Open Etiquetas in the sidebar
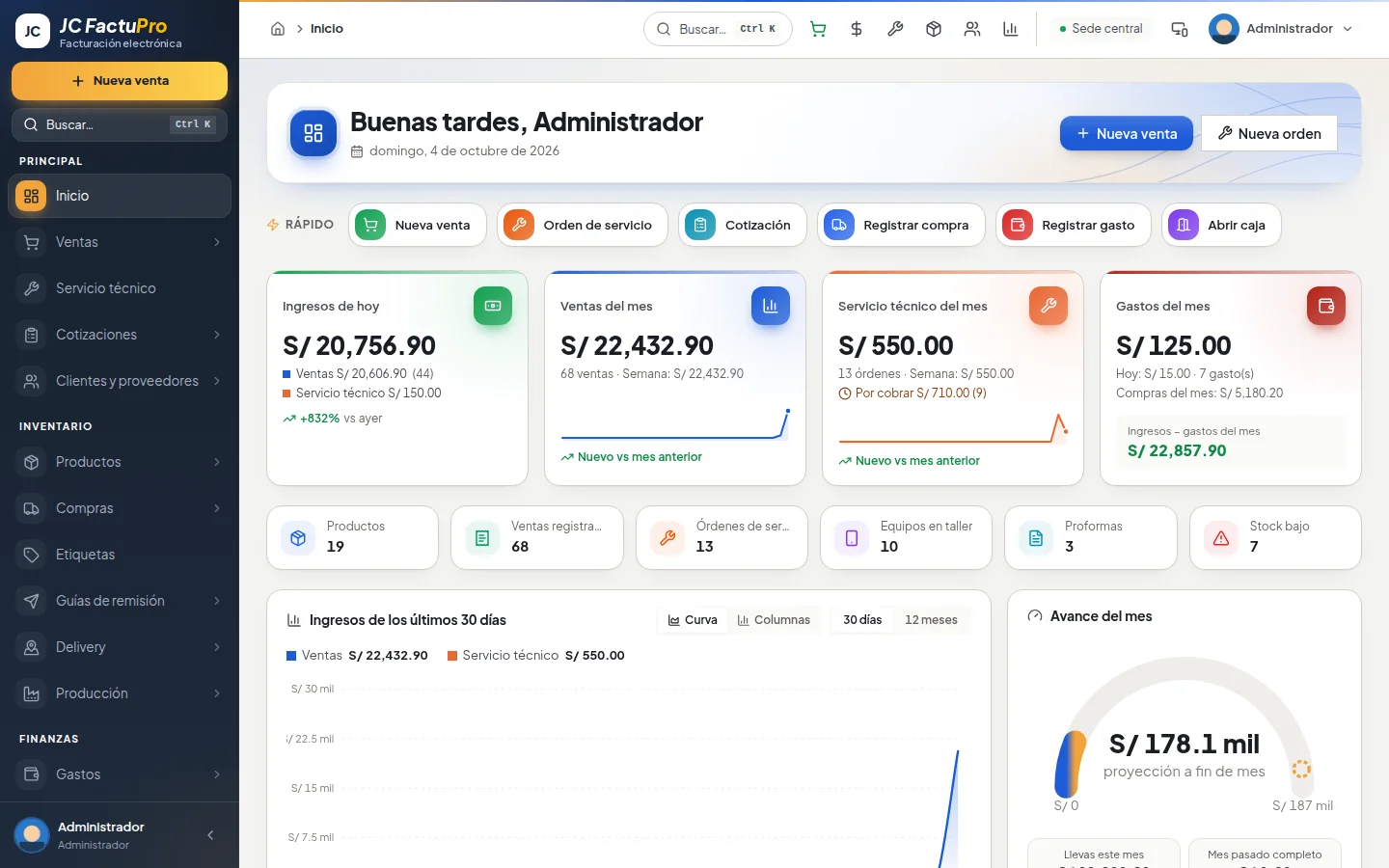 coord(120,555)
